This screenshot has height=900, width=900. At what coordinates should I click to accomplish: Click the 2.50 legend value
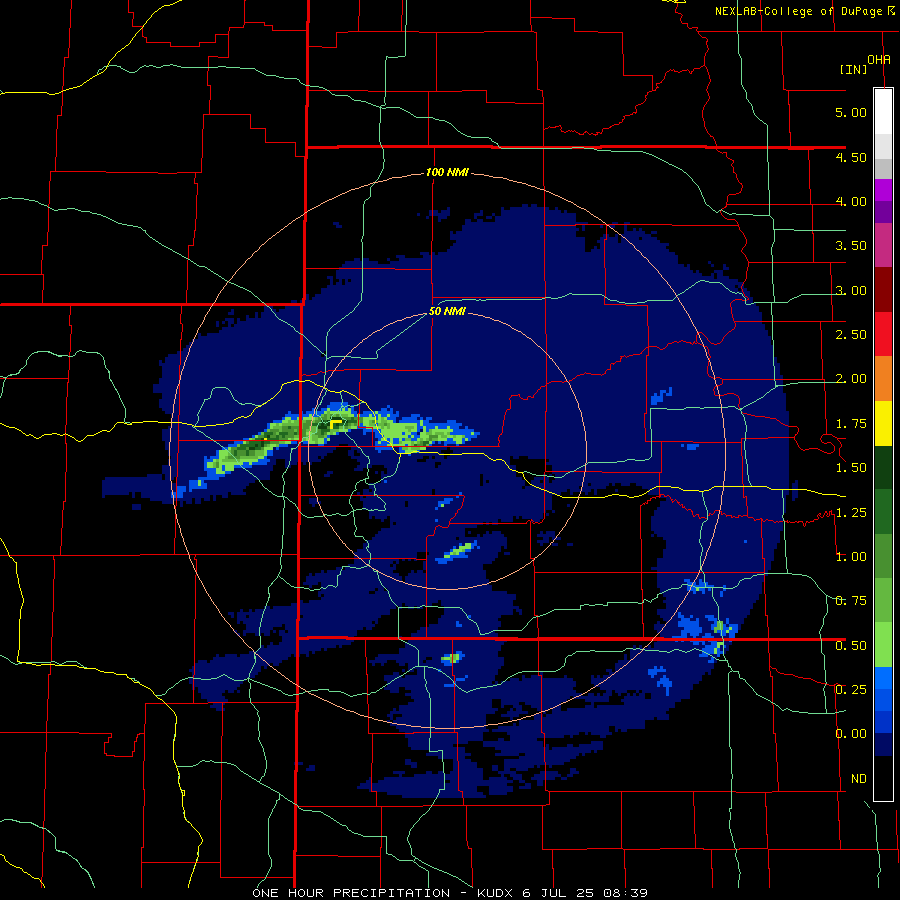point(851,335)
